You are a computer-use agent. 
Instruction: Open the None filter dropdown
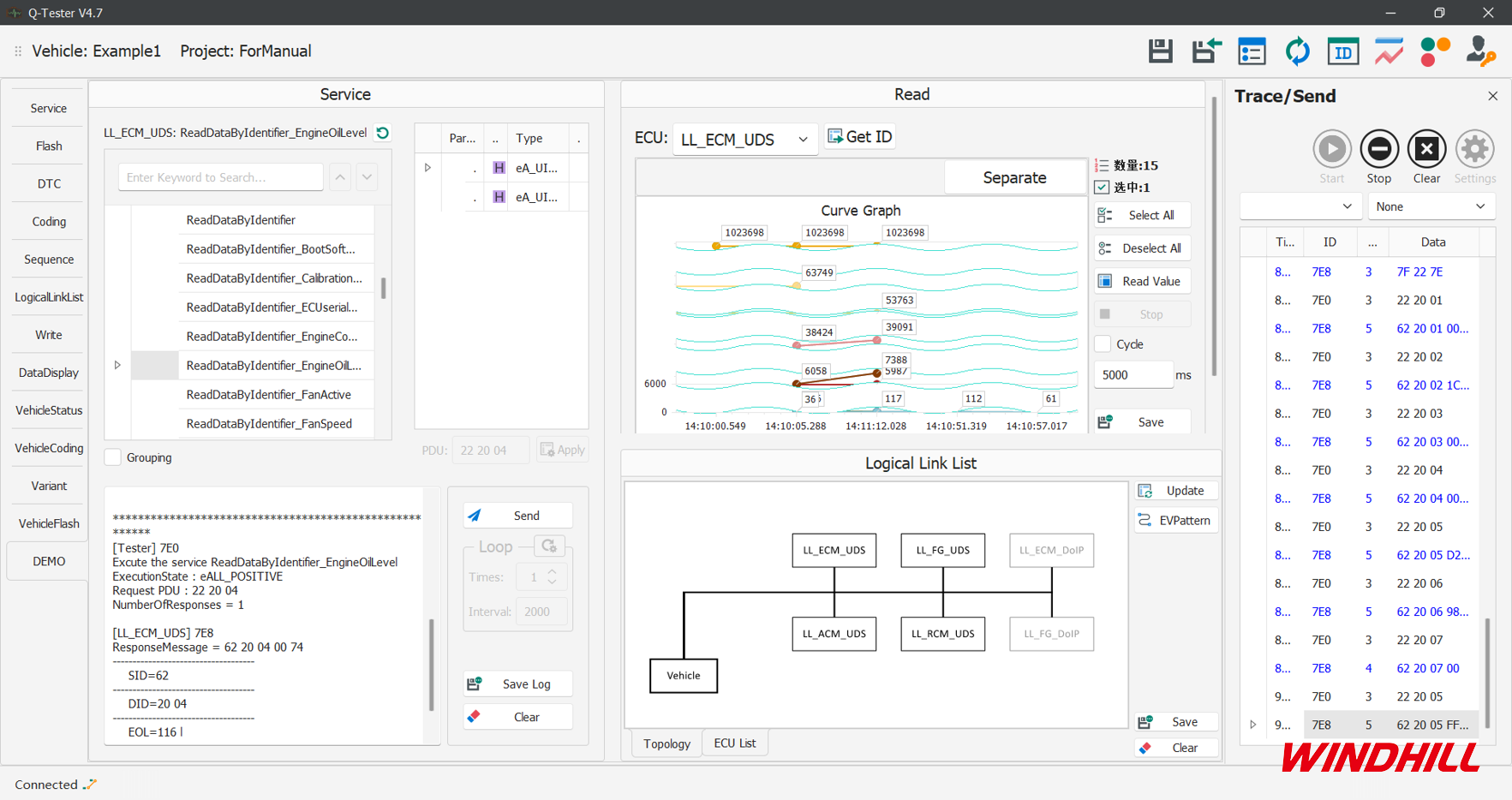coord(1431,206)
